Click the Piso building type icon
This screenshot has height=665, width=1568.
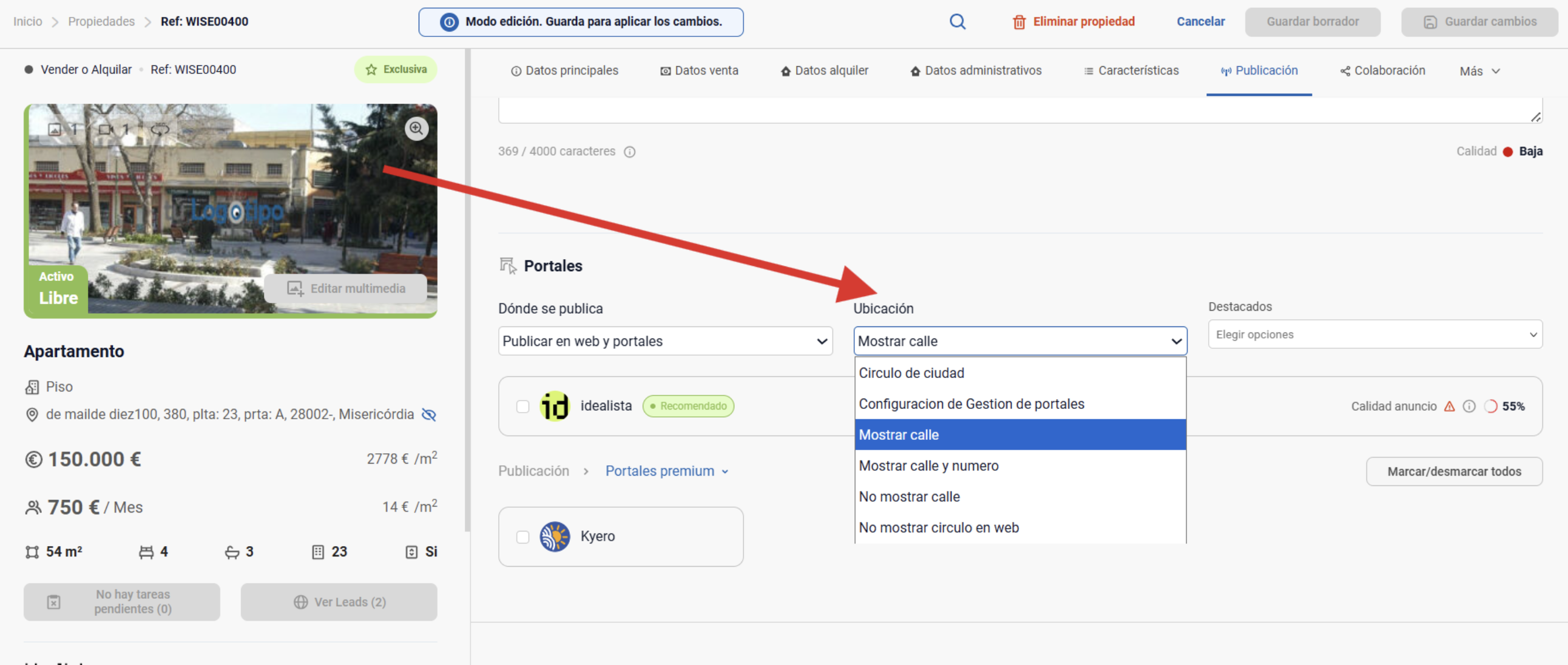(x=32, y=387)
